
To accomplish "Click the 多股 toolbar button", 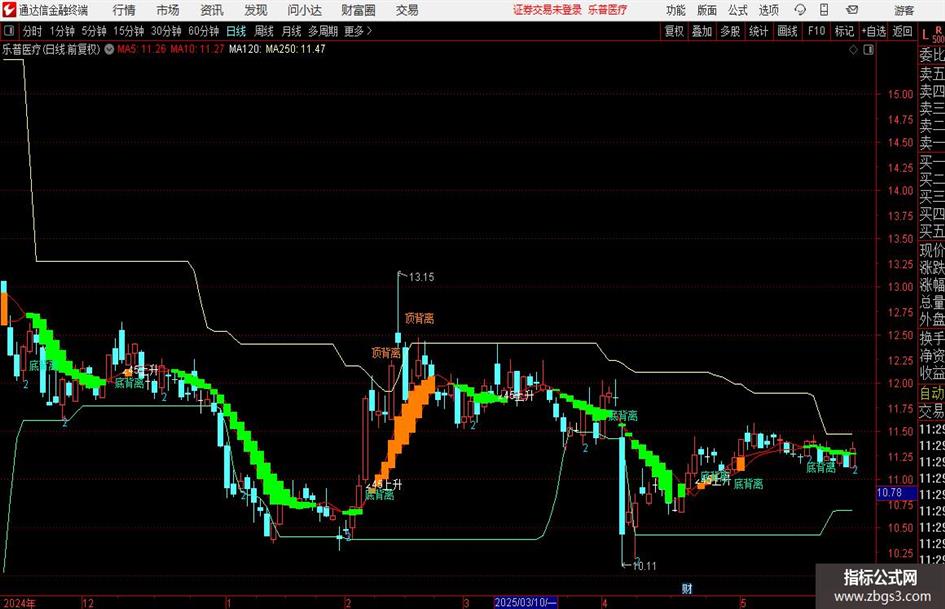I will [x=730, y=31].
